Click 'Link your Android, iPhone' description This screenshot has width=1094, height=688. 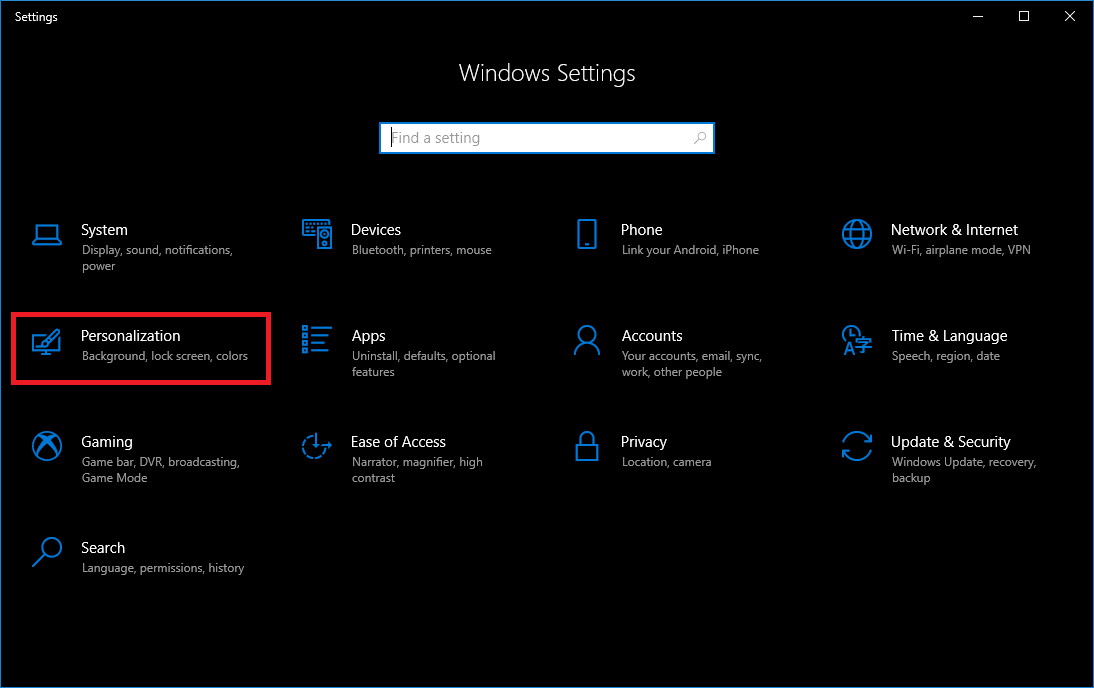(690, 250)
